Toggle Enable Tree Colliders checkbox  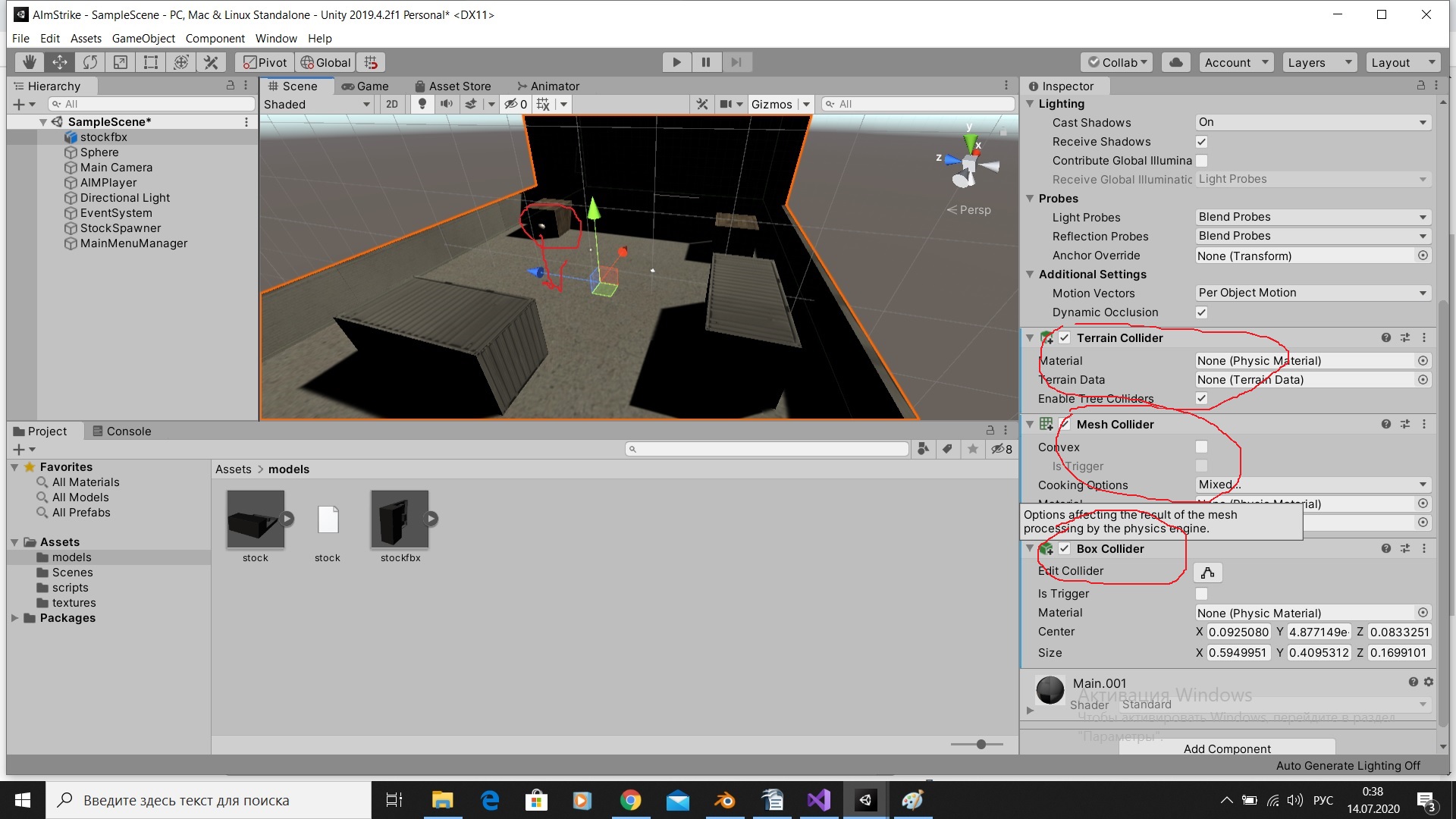[1201, 398]
